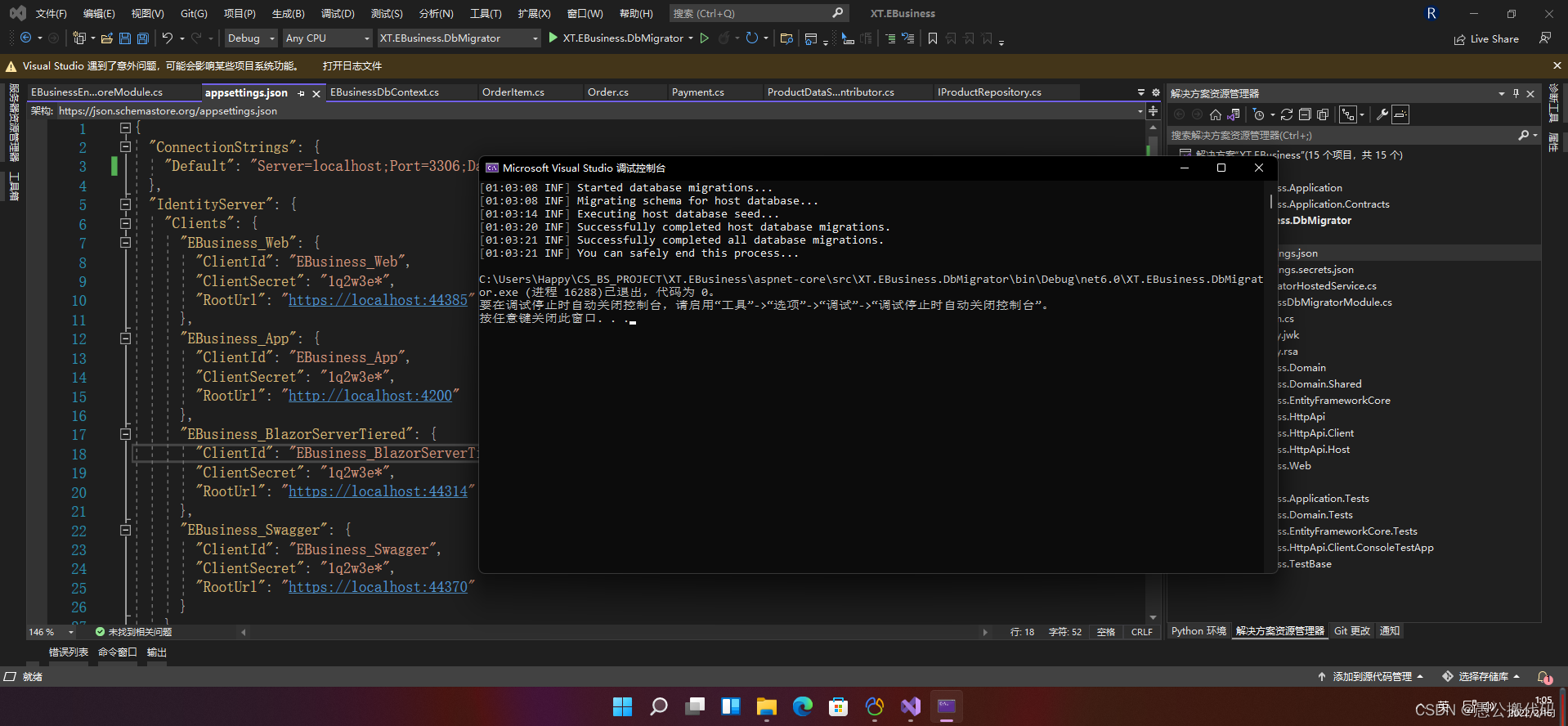Click the Restart circular arrow icon

(x=752, y=38)
